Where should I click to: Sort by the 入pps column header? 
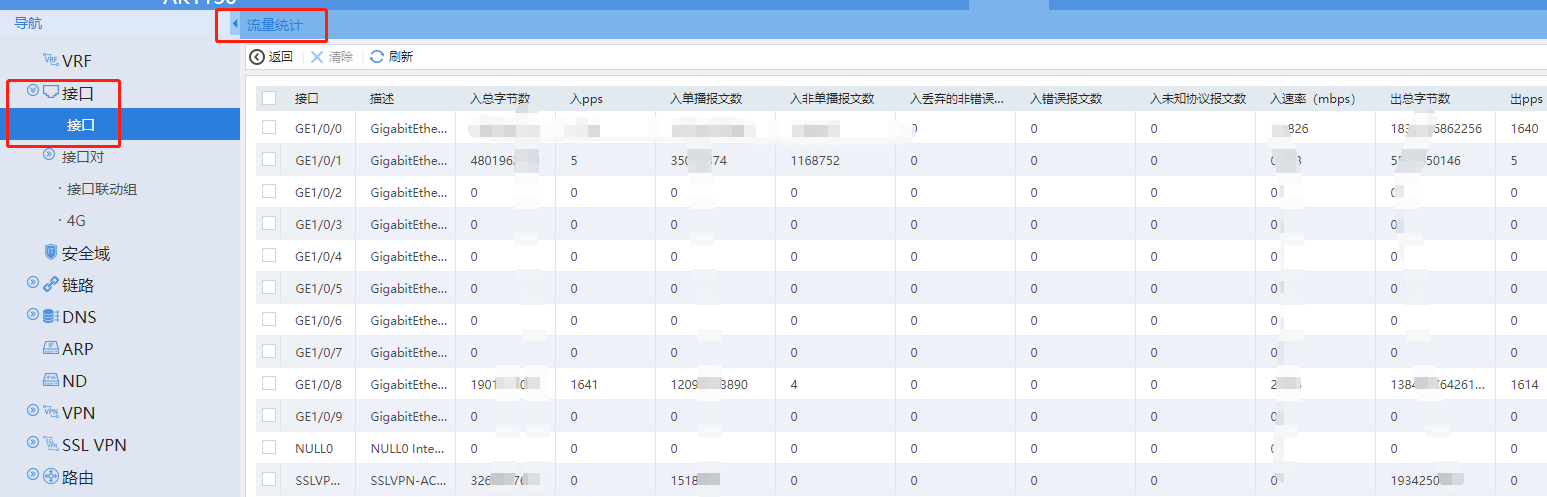pos(586,99)
